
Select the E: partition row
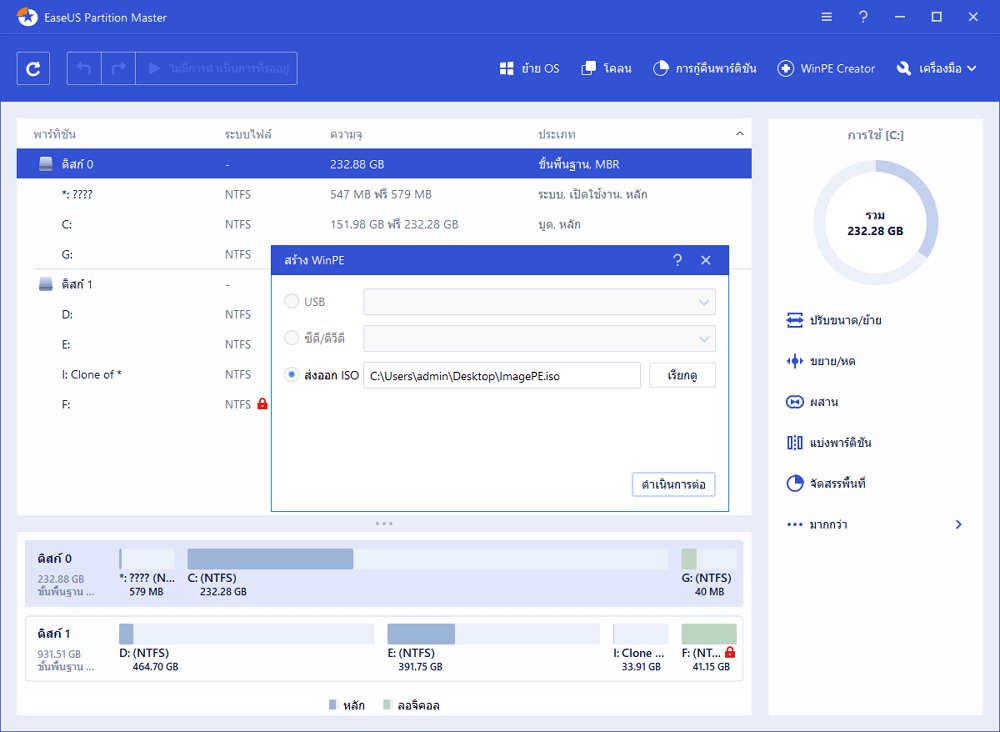(144, 344)
